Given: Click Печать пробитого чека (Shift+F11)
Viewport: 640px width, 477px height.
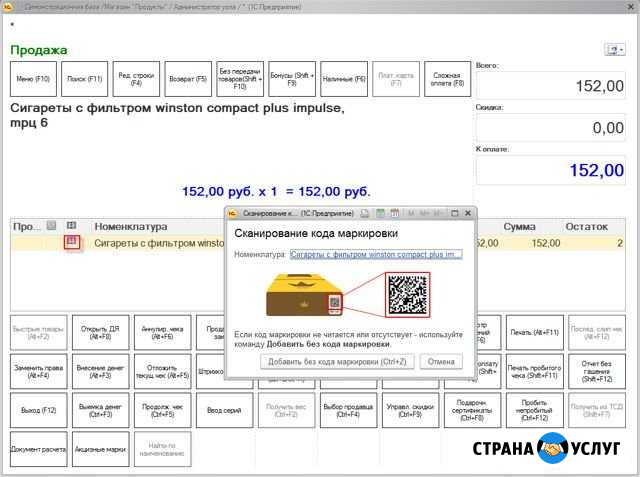Looking at the screenshot, I should 535,371.
